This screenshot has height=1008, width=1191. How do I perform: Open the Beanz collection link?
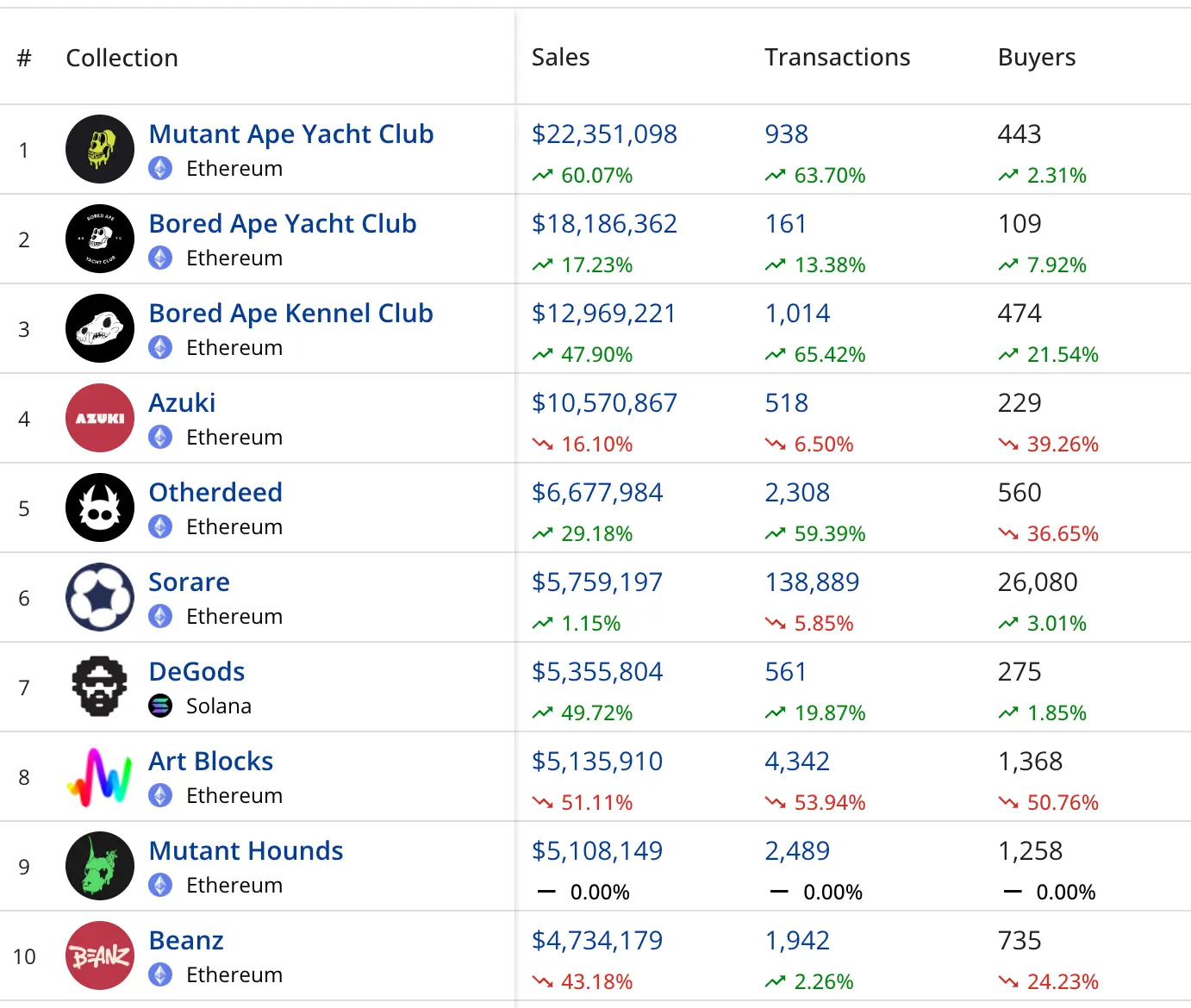pos(186,941)
